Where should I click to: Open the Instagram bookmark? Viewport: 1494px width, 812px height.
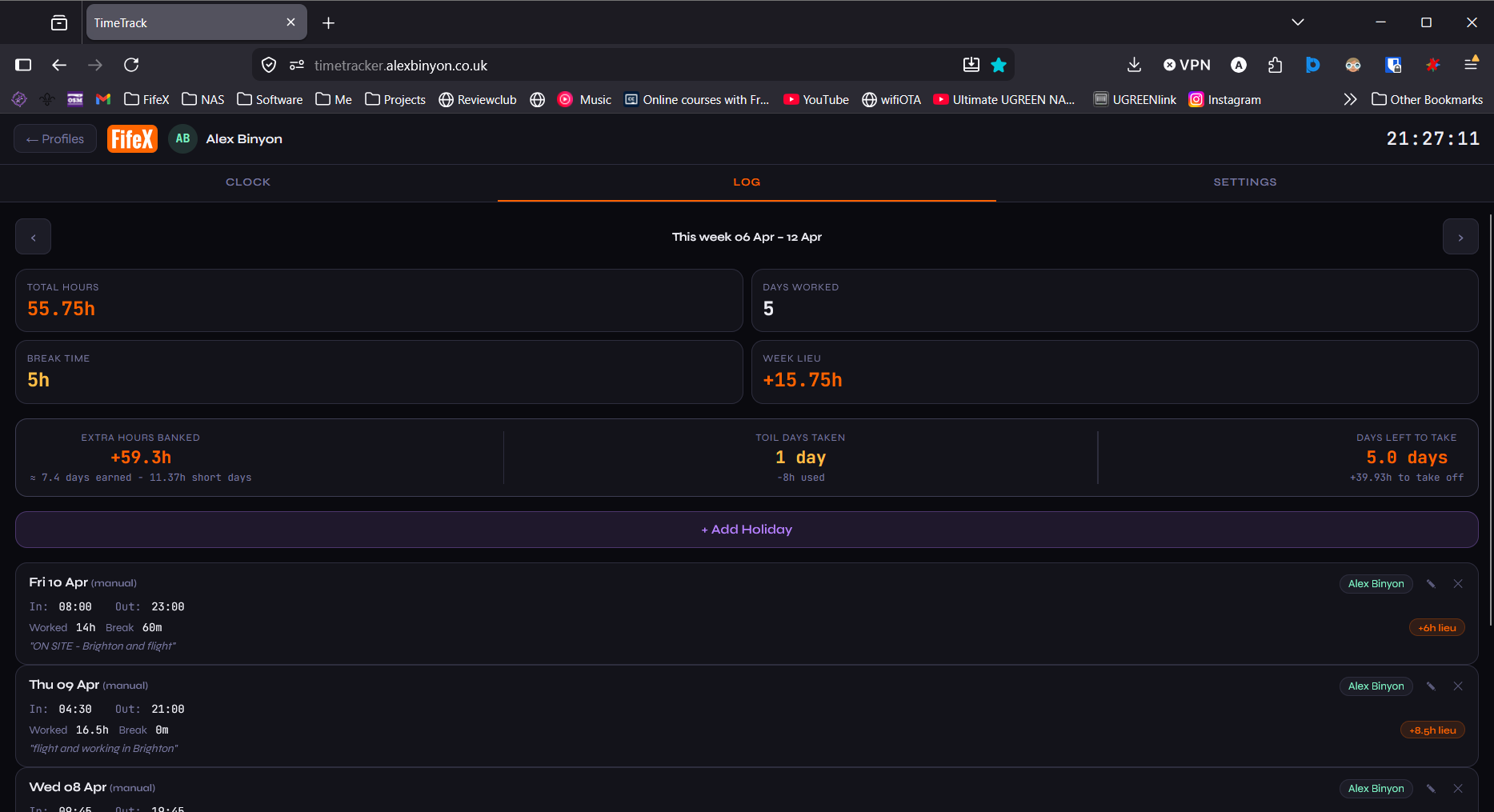(x=1224, y=99)
